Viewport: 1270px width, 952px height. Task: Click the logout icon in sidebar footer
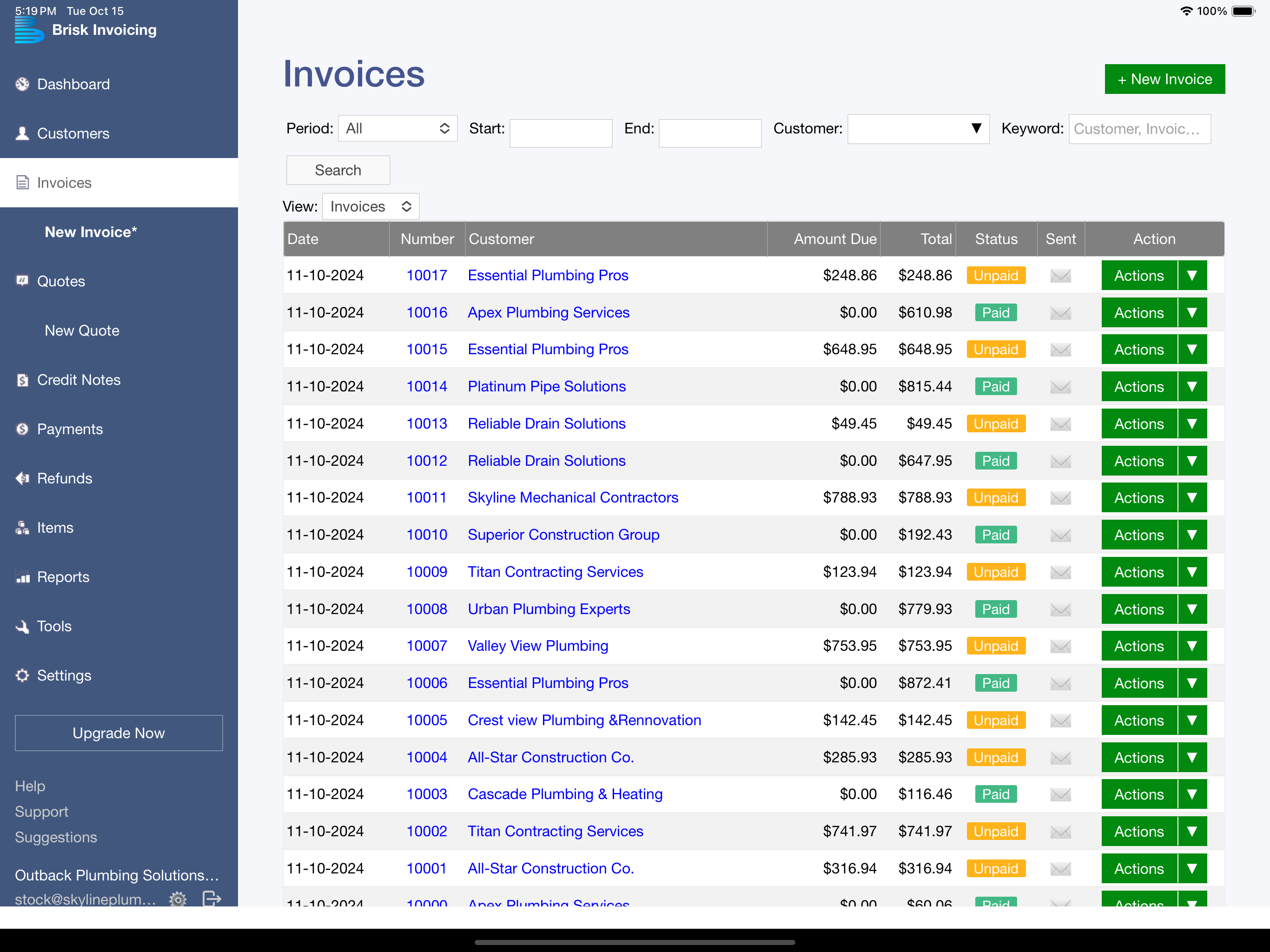coord(212,899)
